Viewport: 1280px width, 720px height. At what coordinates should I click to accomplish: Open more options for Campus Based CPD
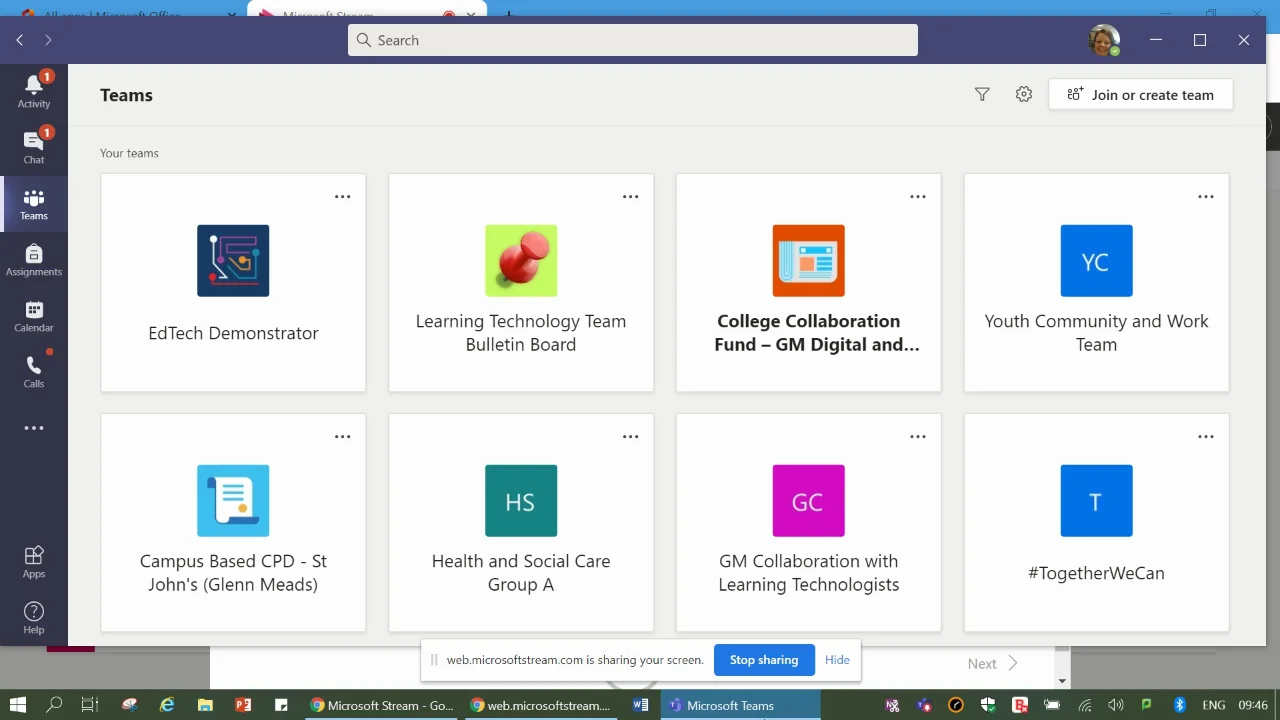point(343,437)
